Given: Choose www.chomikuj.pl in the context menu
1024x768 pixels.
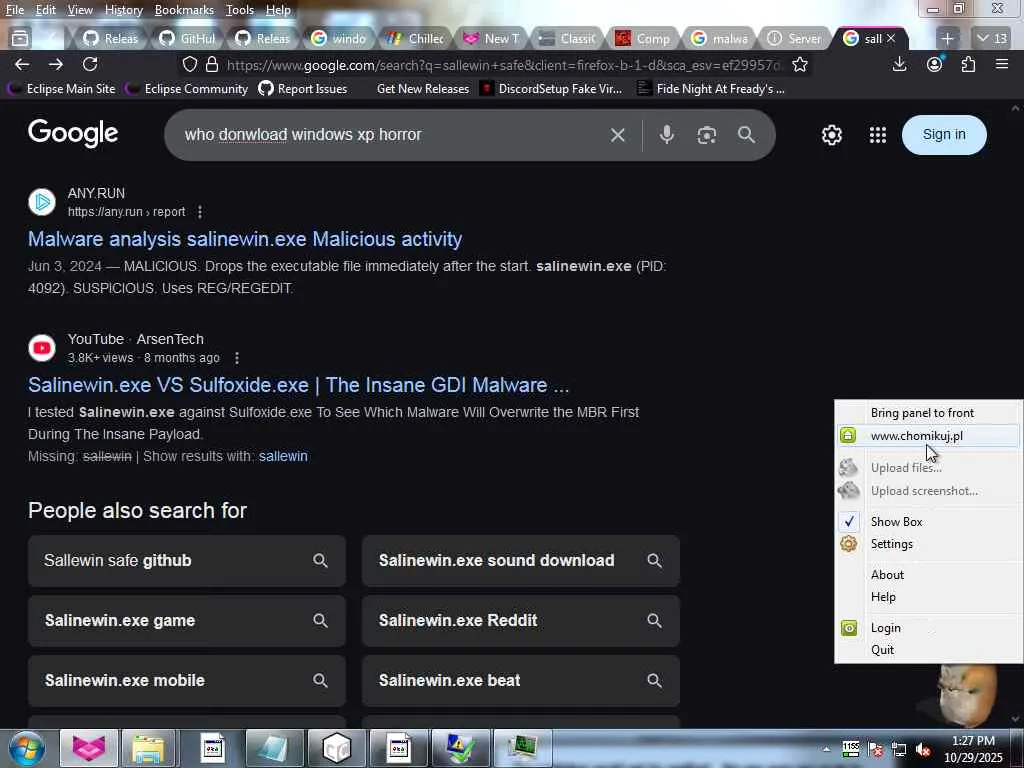Looking at the screenshot, I should pos(928,436).
